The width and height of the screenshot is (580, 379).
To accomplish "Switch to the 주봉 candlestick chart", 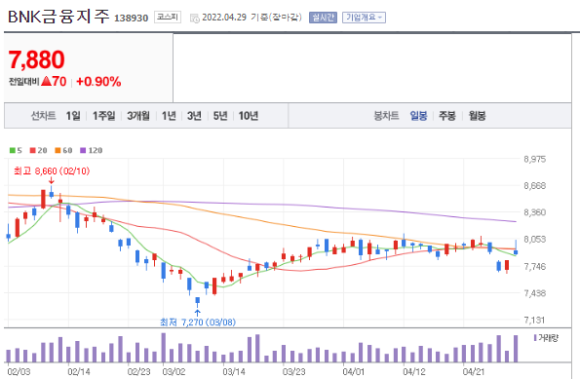I will (x=447, y=116).
